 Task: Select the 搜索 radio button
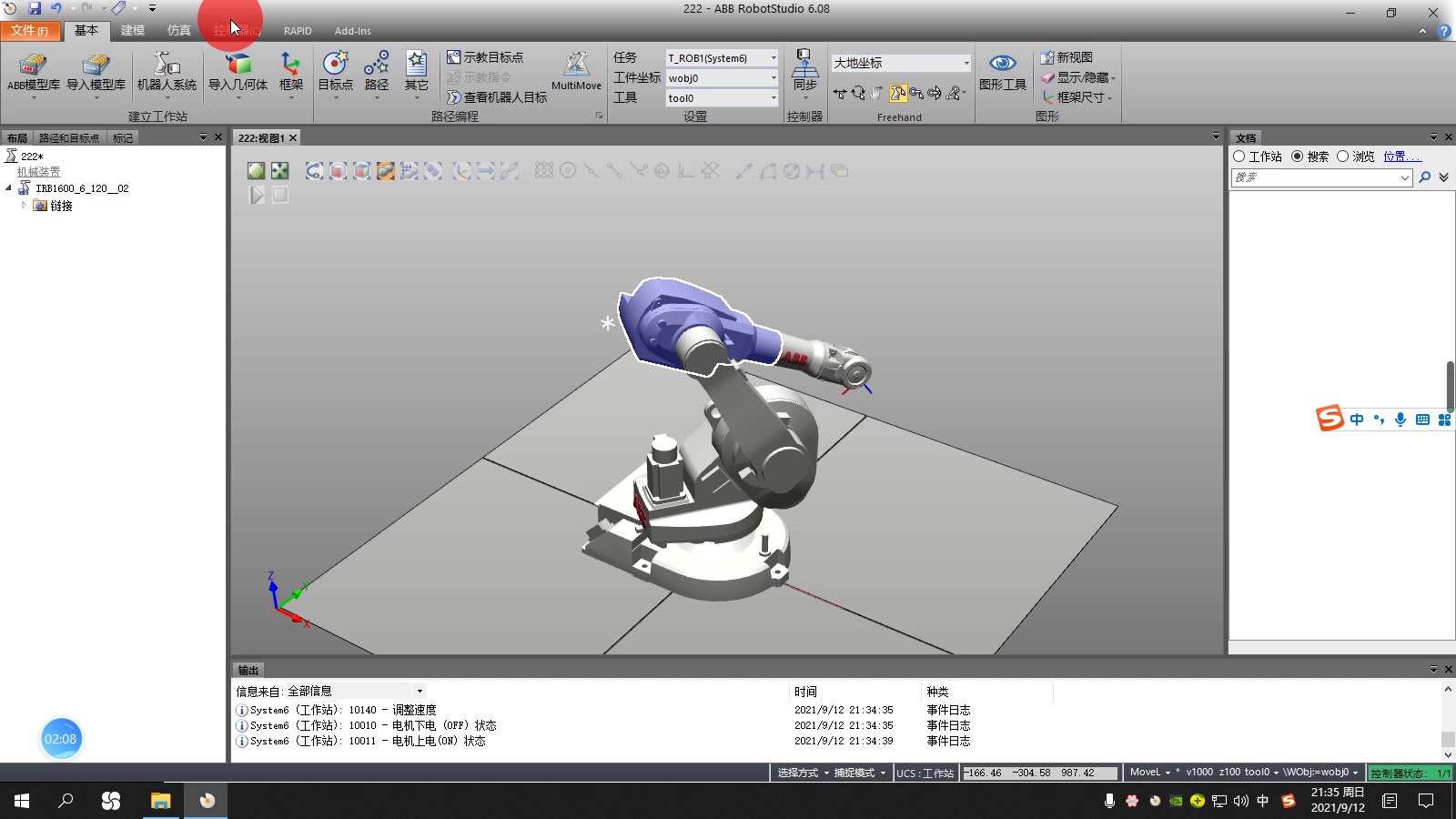(x=1297, y=157)
